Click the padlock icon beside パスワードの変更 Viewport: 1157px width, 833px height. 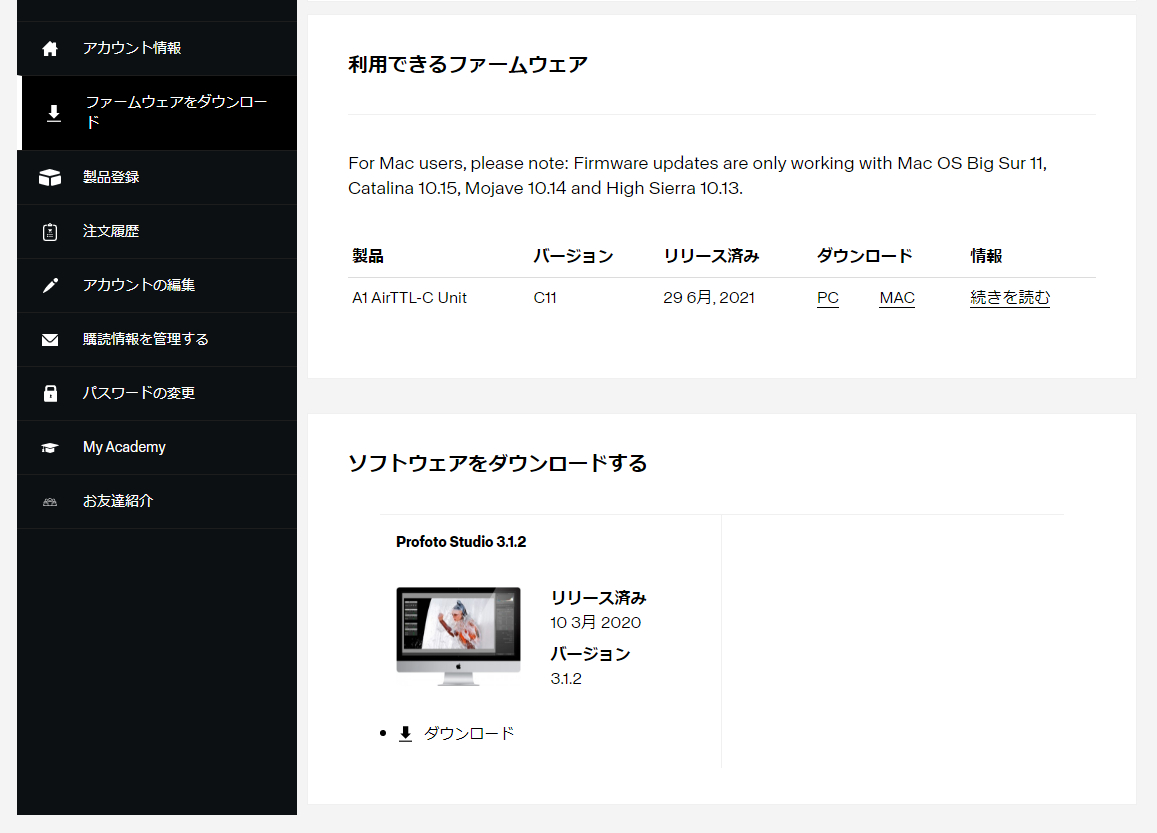point(49,393)
